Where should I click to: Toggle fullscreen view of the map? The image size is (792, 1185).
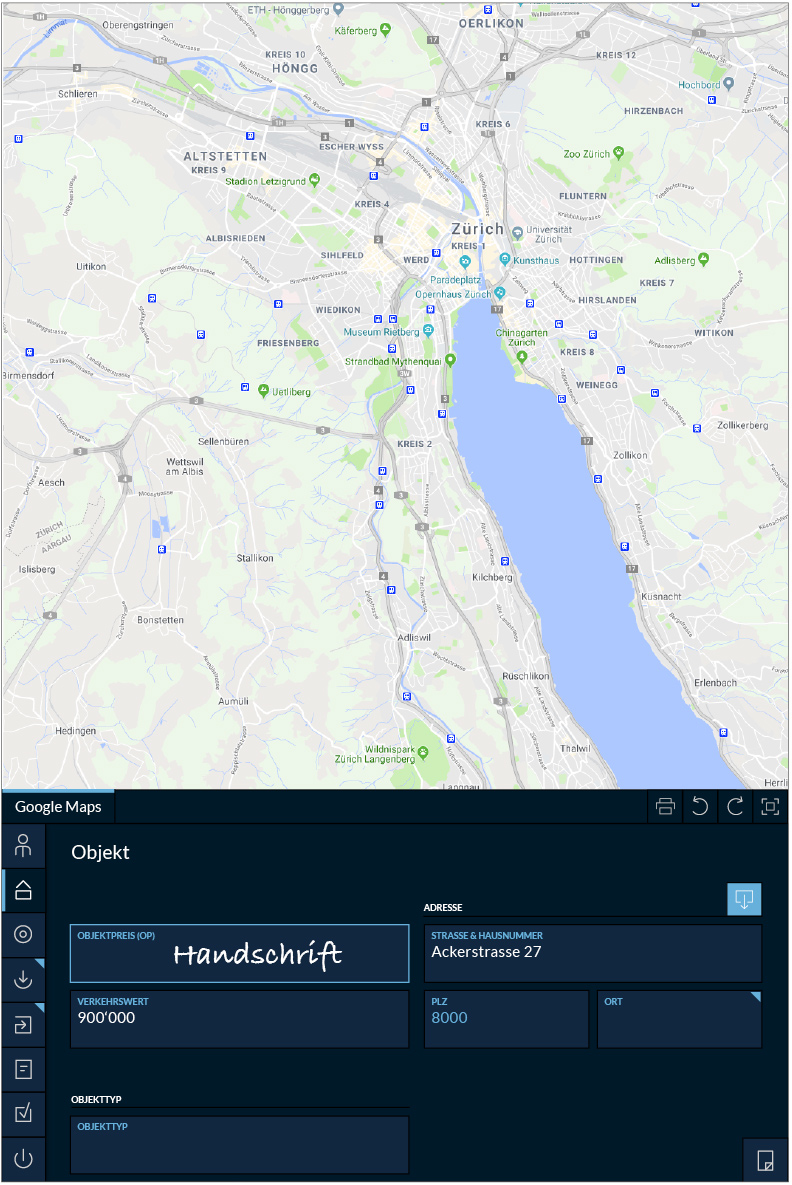point(770,807)
